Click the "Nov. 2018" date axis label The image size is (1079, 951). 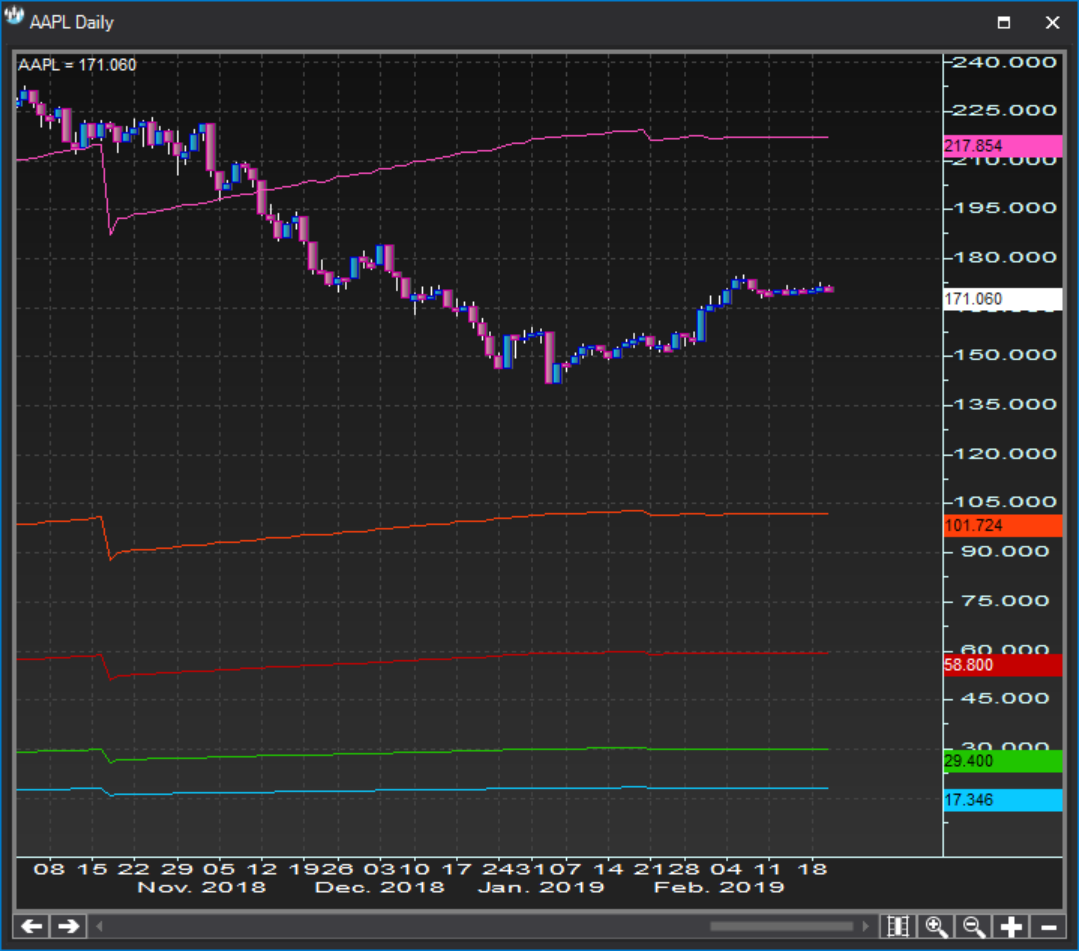pos(202,888)
